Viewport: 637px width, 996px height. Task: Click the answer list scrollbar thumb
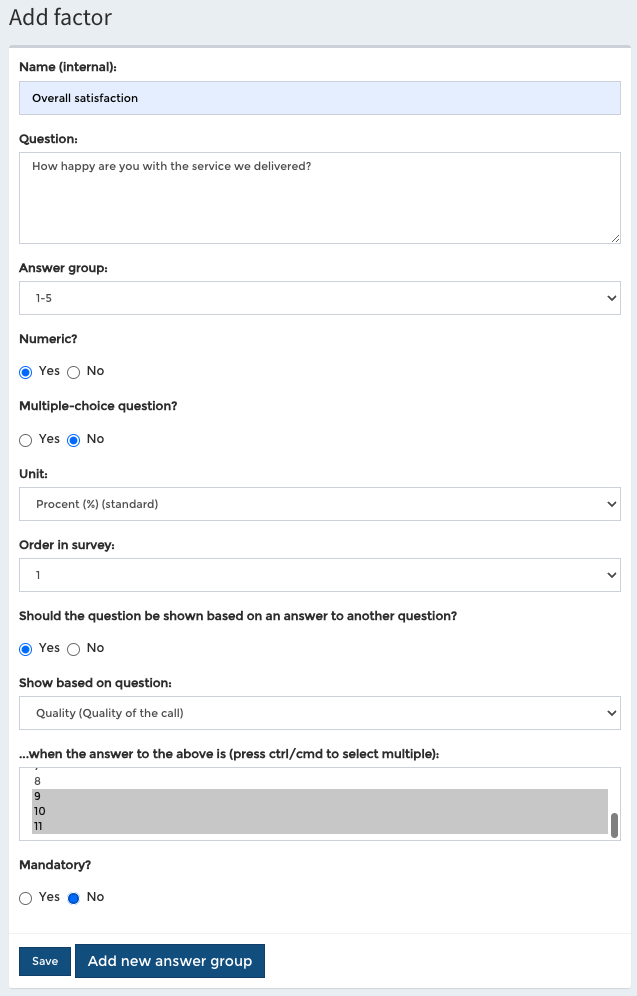click(614, 825)
